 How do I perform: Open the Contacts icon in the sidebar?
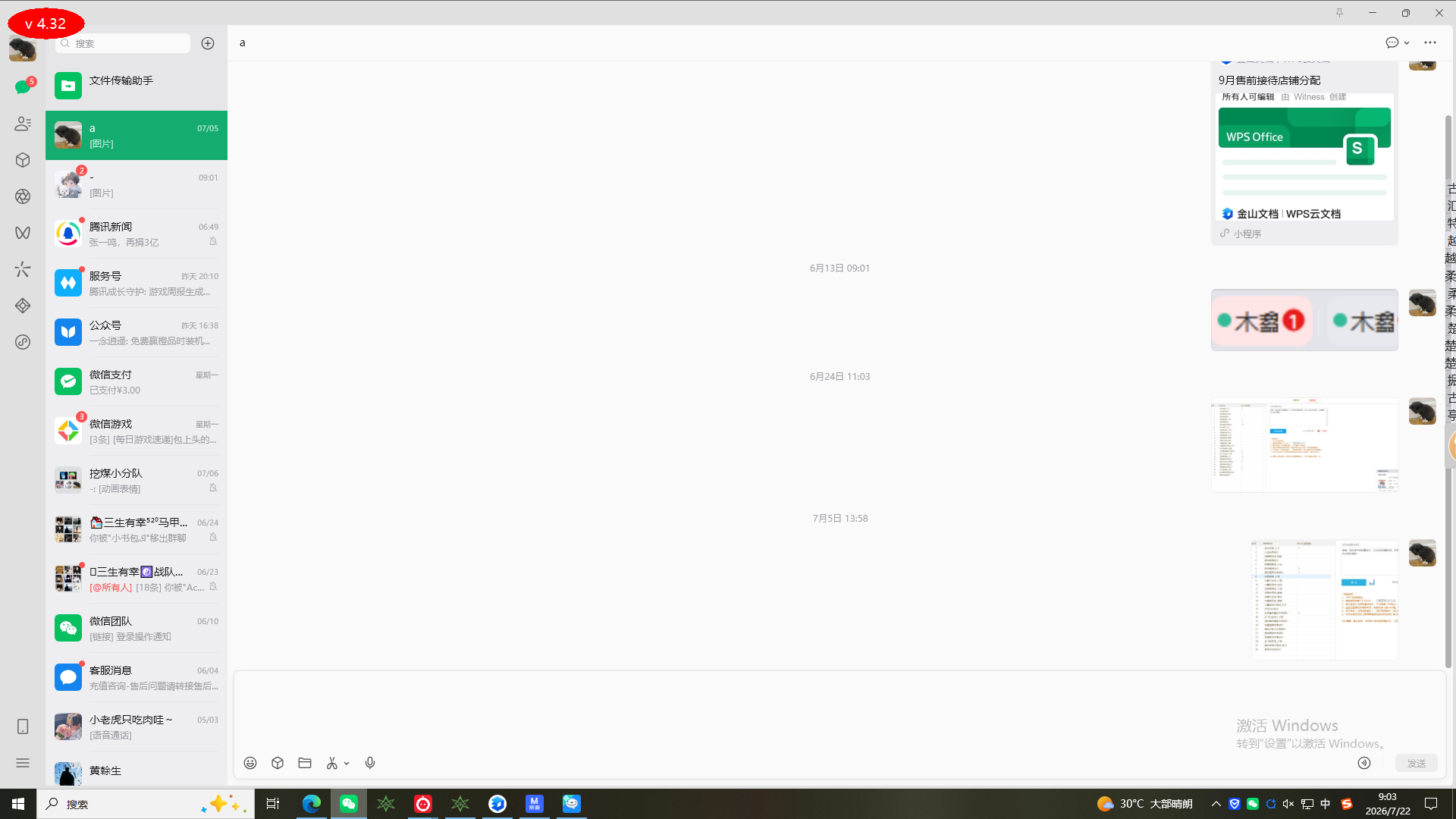(x=23, y=124)
